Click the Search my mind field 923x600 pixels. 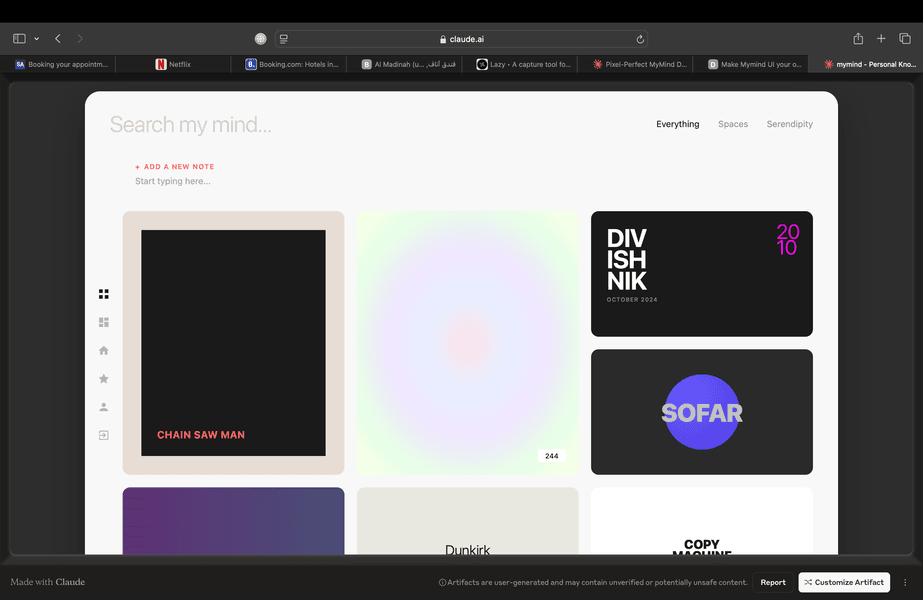(191, 125)
